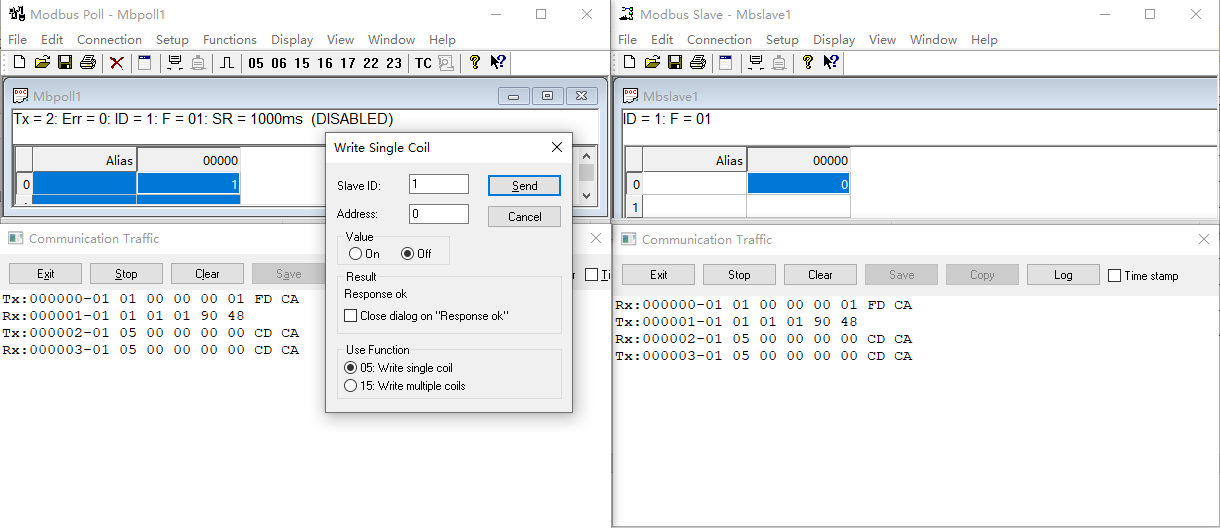Click grayed chart icon next to TC
1220x528 pixels.
[446, 63]
